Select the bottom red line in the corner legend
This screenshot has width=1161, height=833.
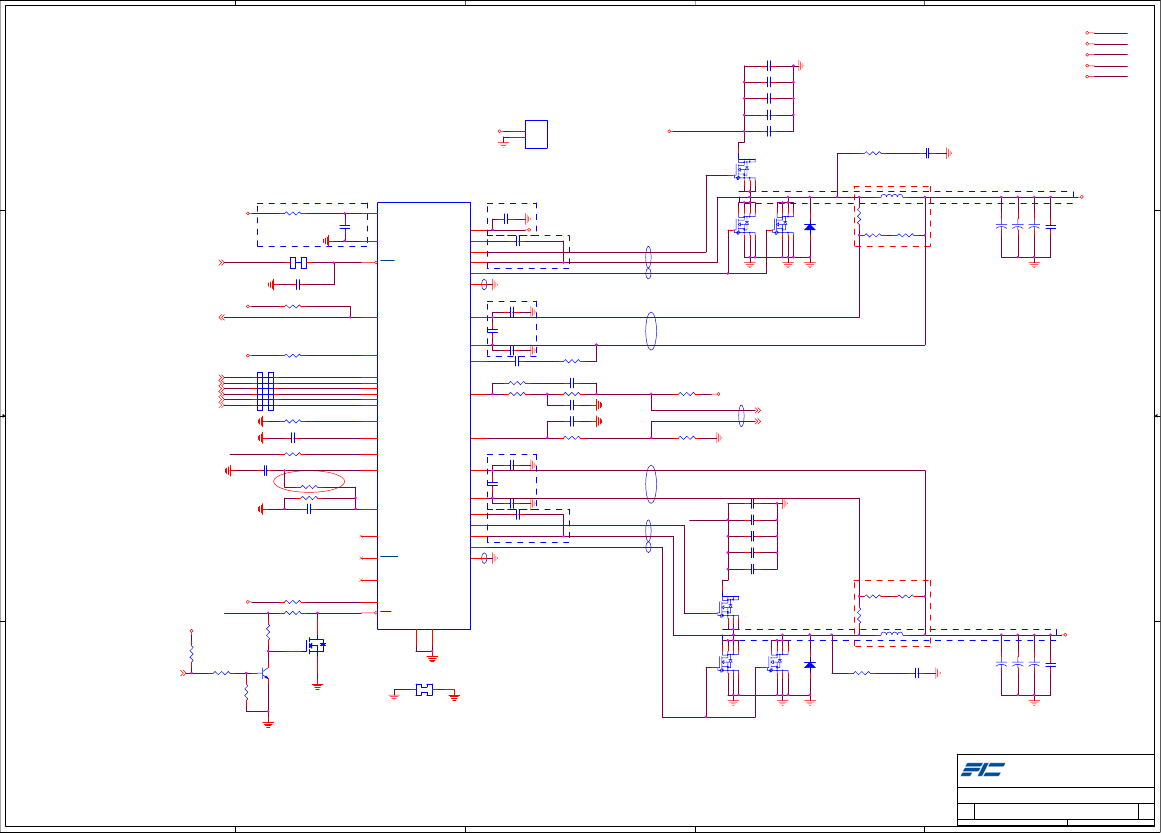tap(1108, 76)
